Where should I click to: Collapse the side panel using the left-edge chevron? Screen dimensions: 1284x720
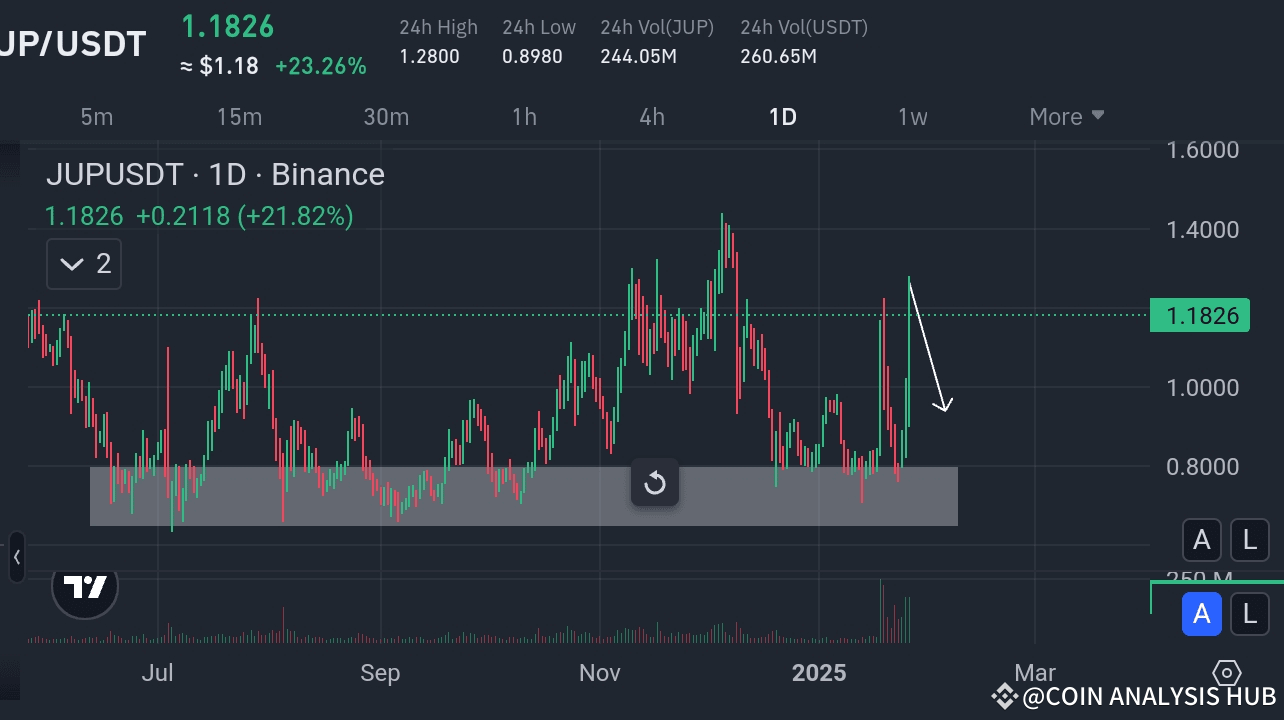click(x=16, y=558)
